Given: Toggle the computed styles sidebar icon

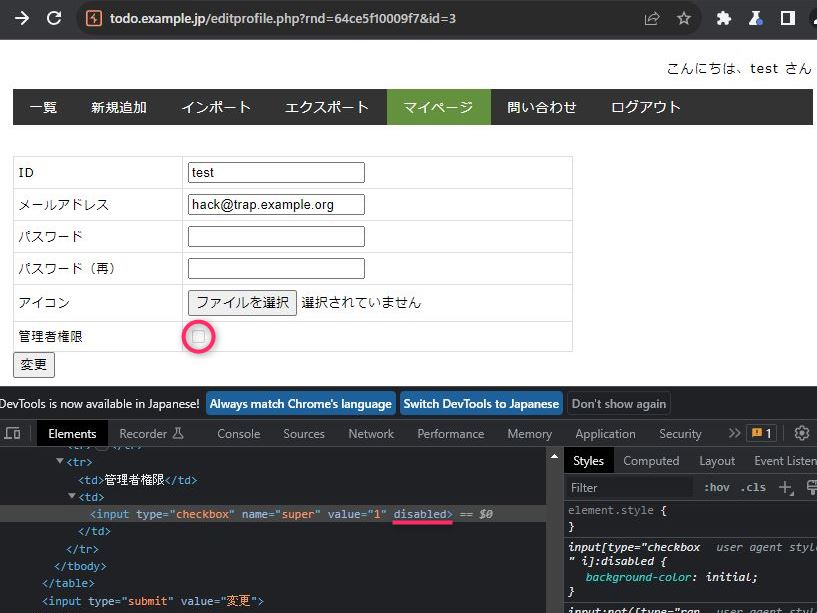Looking at the screenshot, I should tap(811, 488).
